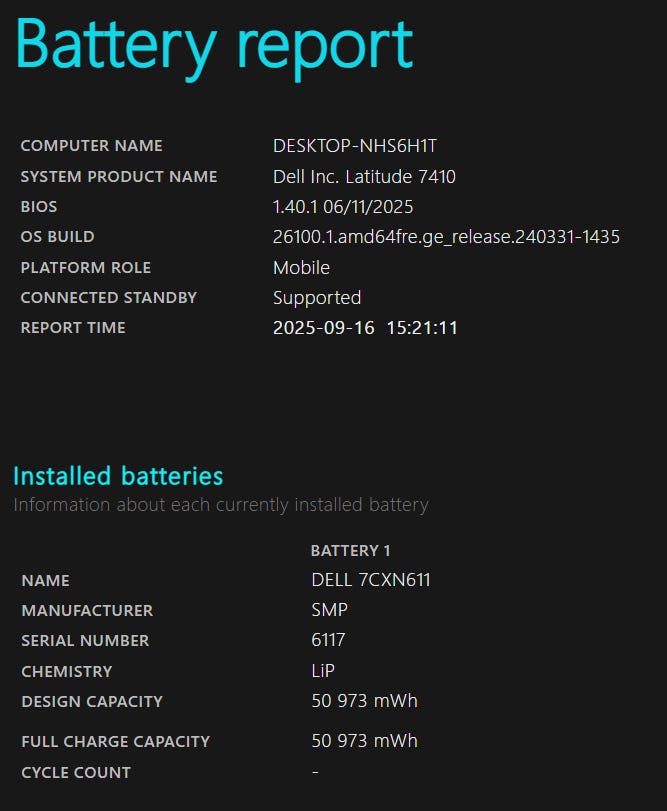Click the System Product Name label
667x811 pixels.
[119, 177]
